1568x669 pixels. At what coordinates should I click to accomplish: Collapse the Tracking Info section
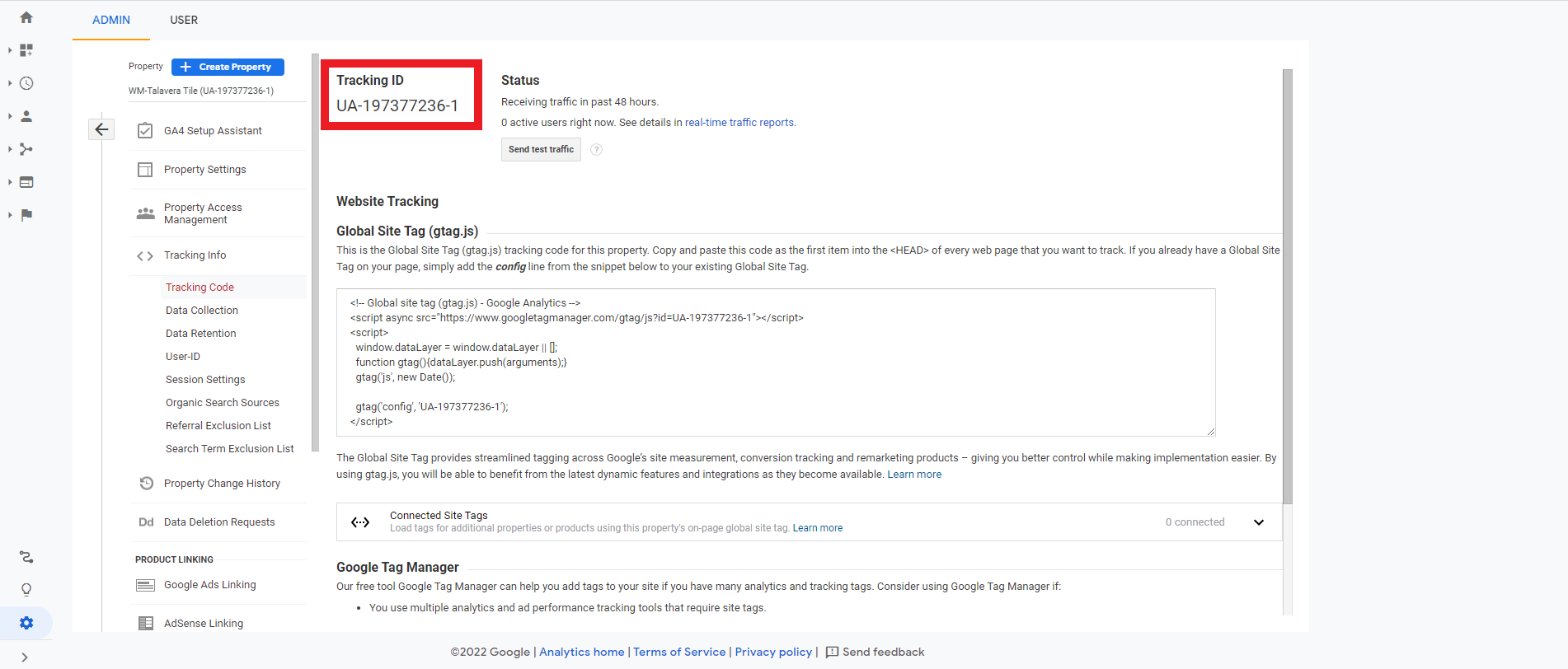tap(195, 255)
